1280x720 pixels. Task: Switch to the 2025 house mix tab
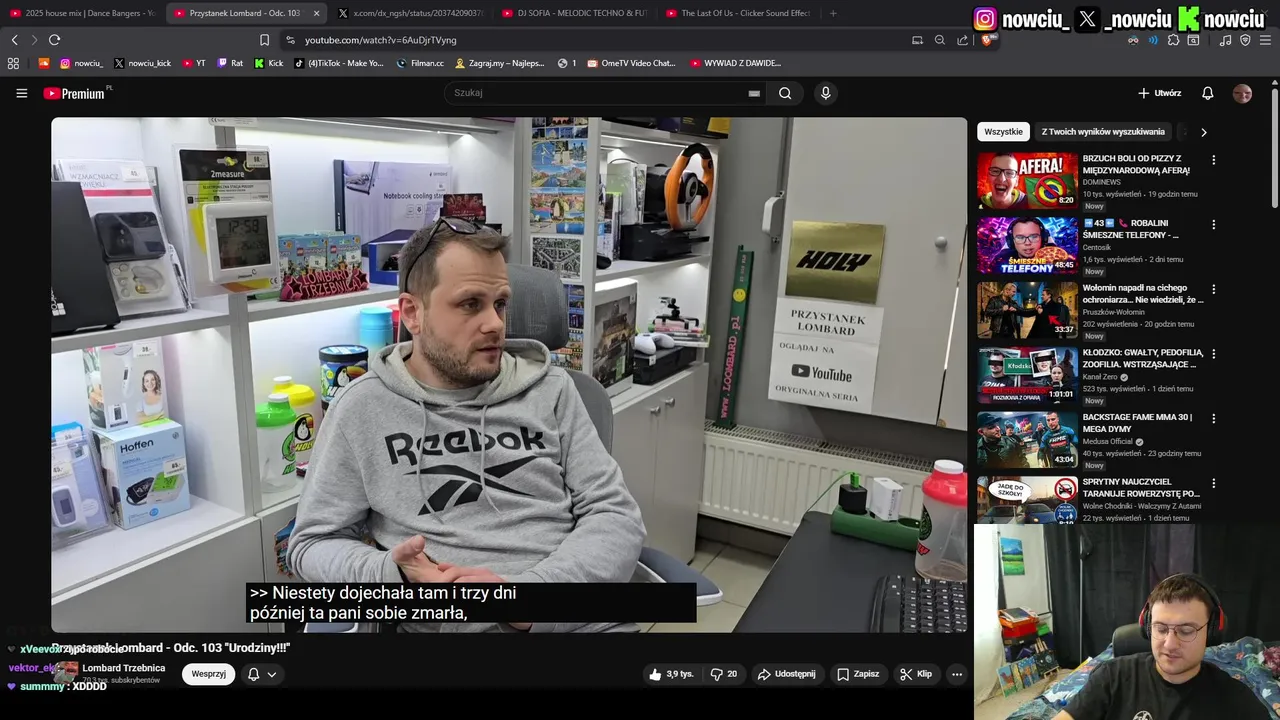pos(82,13)
